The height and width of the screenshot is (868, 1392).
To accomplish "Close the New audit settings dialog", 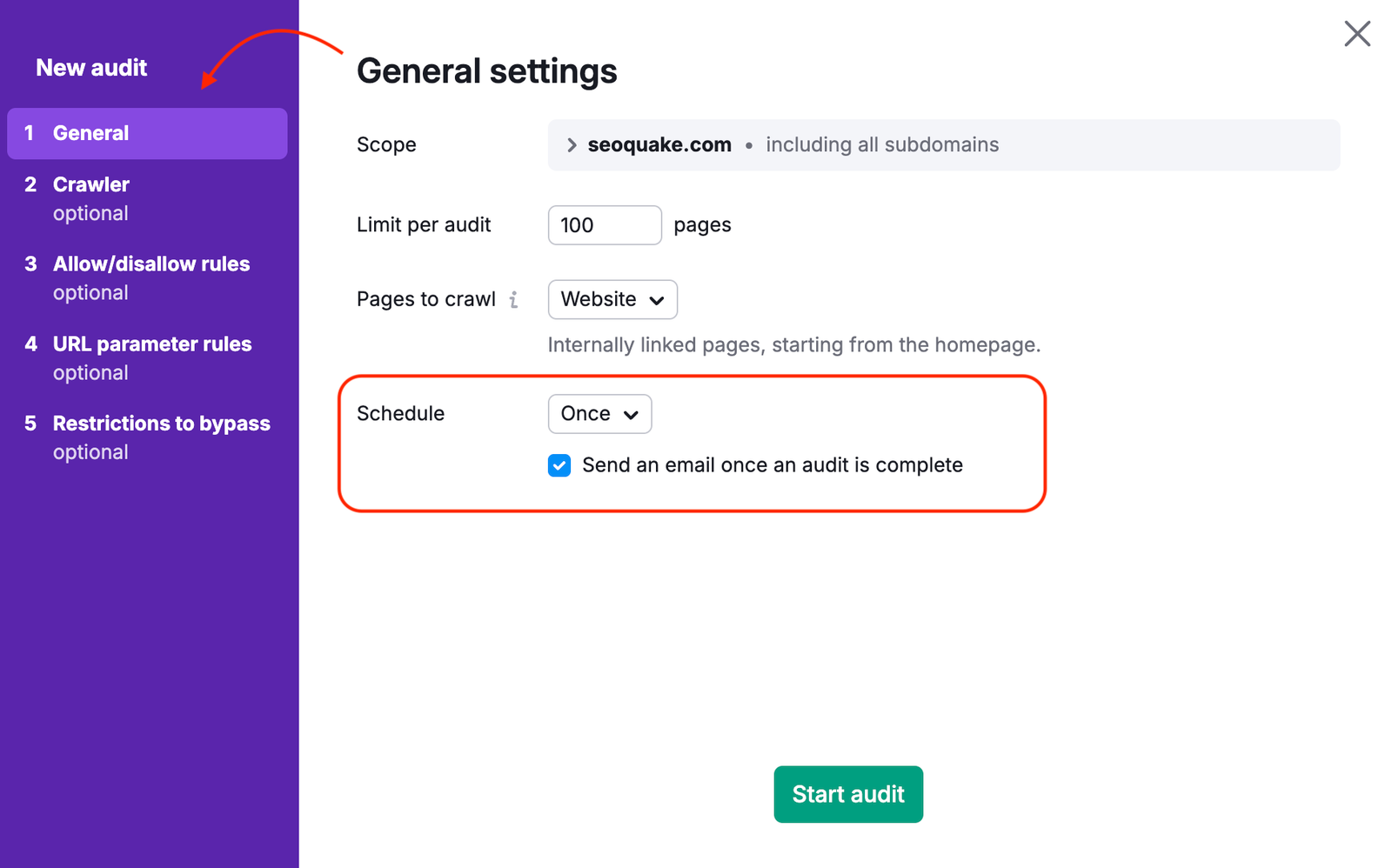I will point(1356,33).
